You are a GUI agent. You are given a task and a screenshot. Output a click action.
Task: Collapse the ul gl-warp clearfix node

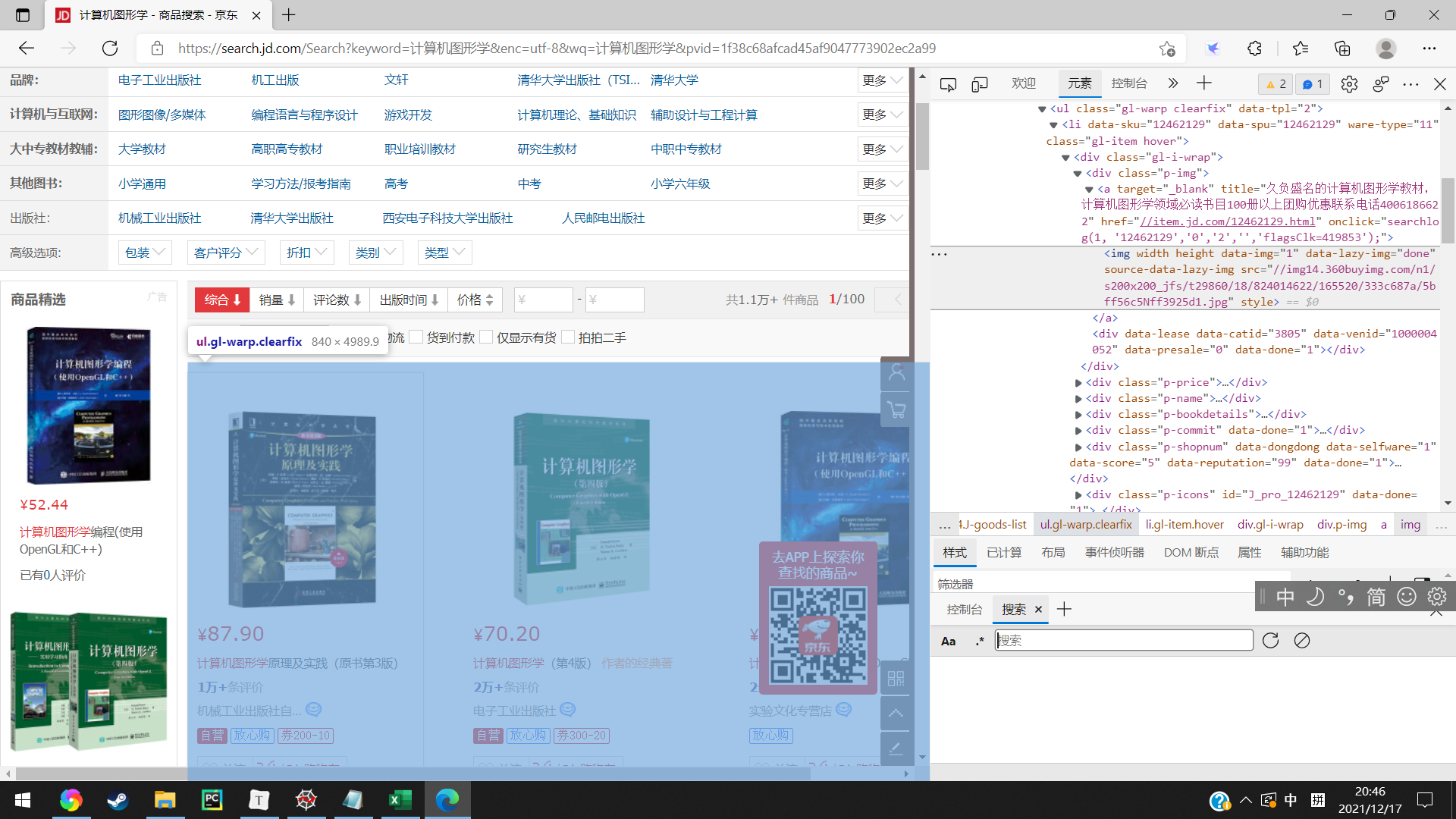pyautogui.click(x=1042, y=109)
